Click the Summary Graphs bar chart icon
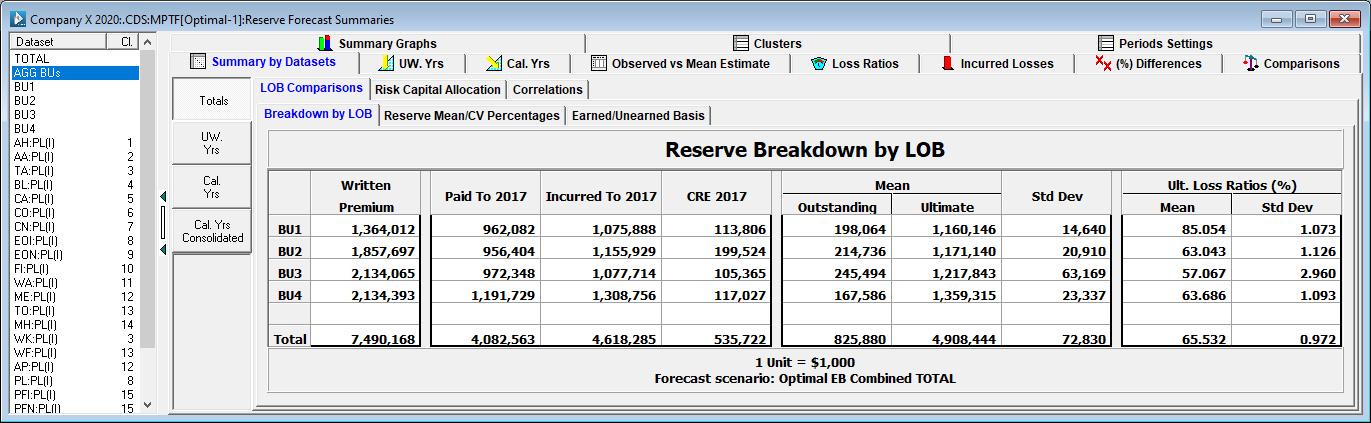 click(324, 43)
